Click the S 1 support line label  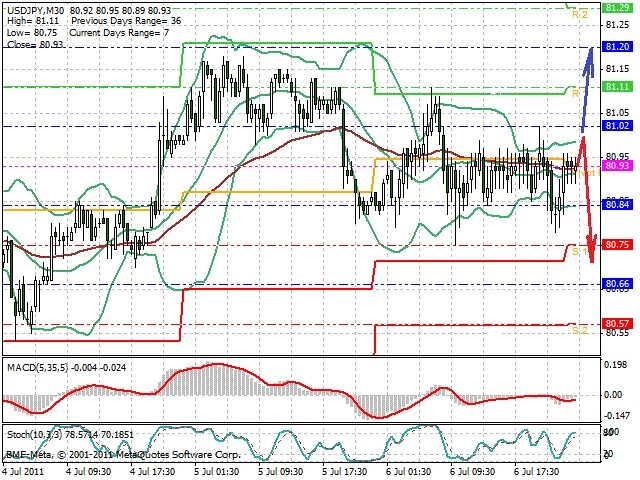tap(579, 251)
